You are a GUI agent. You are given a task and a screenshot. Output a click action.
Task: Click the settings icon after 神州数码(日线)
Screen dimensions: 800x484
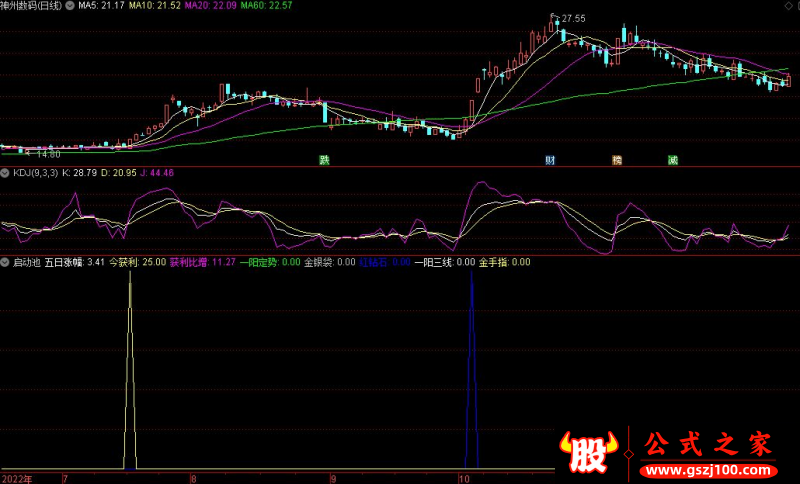click(x=68, y=5)
